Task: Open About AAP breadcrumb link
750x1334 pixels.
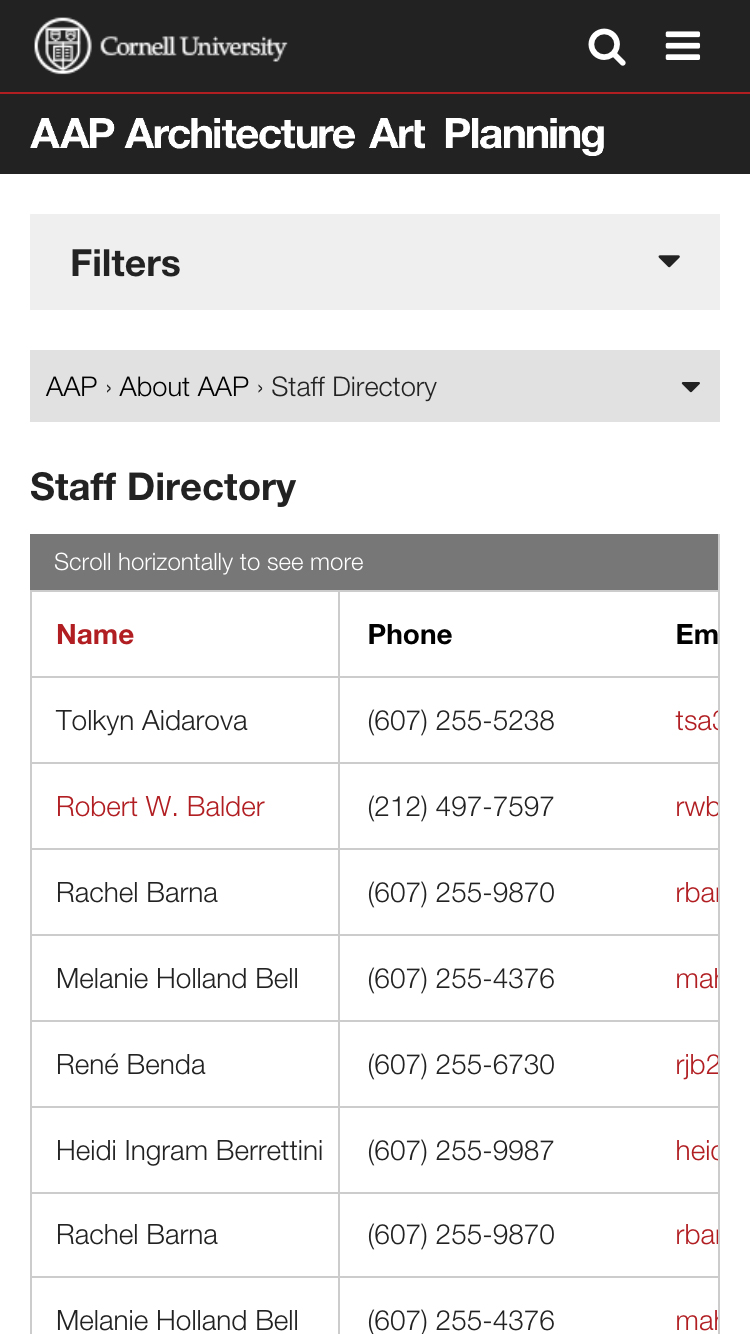Action: [184, 387]
